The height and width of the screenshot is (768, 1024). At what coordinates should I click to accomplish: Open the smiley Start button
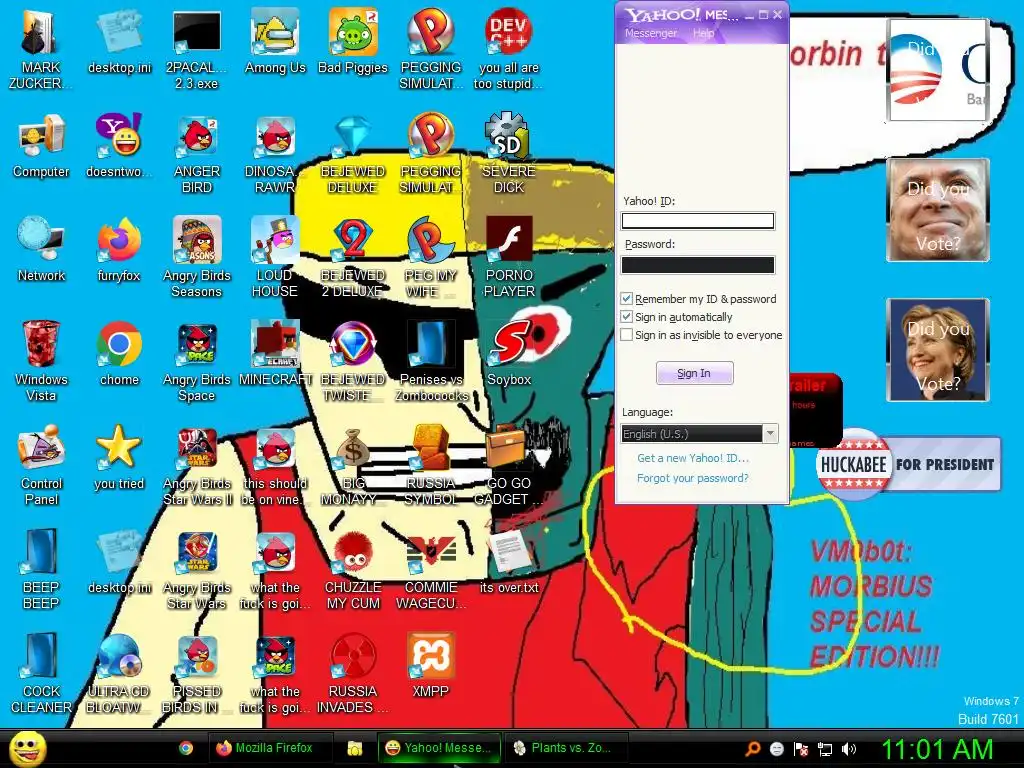pos(27,749)
